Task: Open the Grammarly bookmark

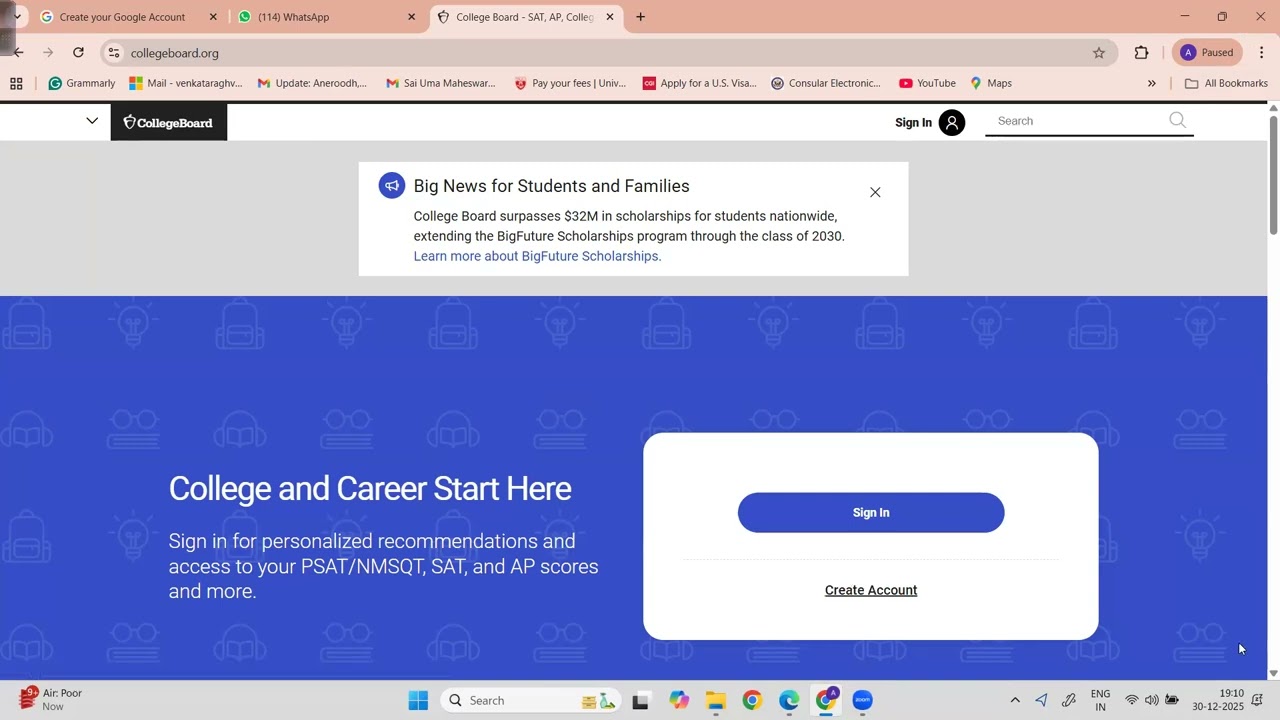Action: pos(82,83)
